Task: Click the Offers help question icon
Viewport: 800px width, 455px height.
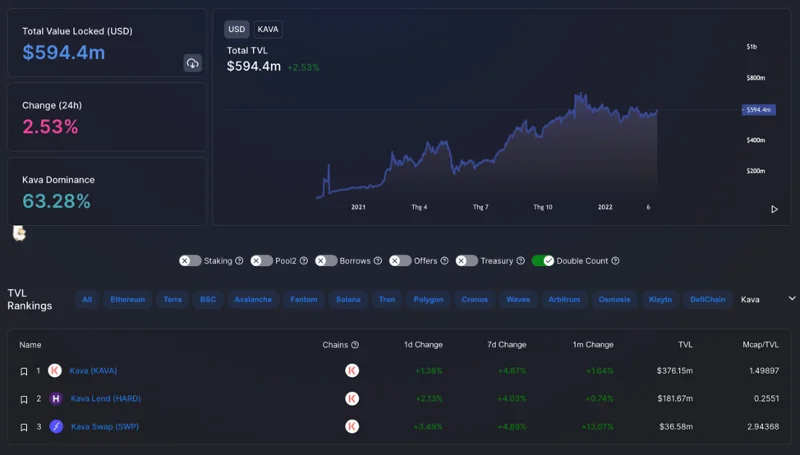Action: [x=444, y=261]
